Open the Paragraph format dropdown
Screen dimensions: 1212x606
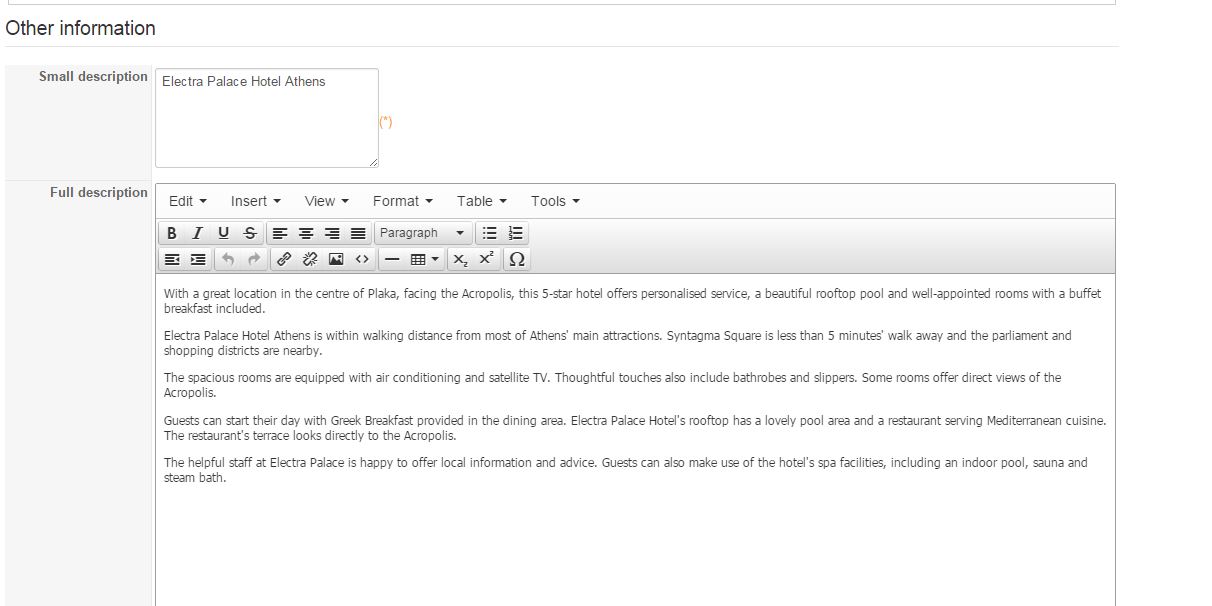(422, 233)
